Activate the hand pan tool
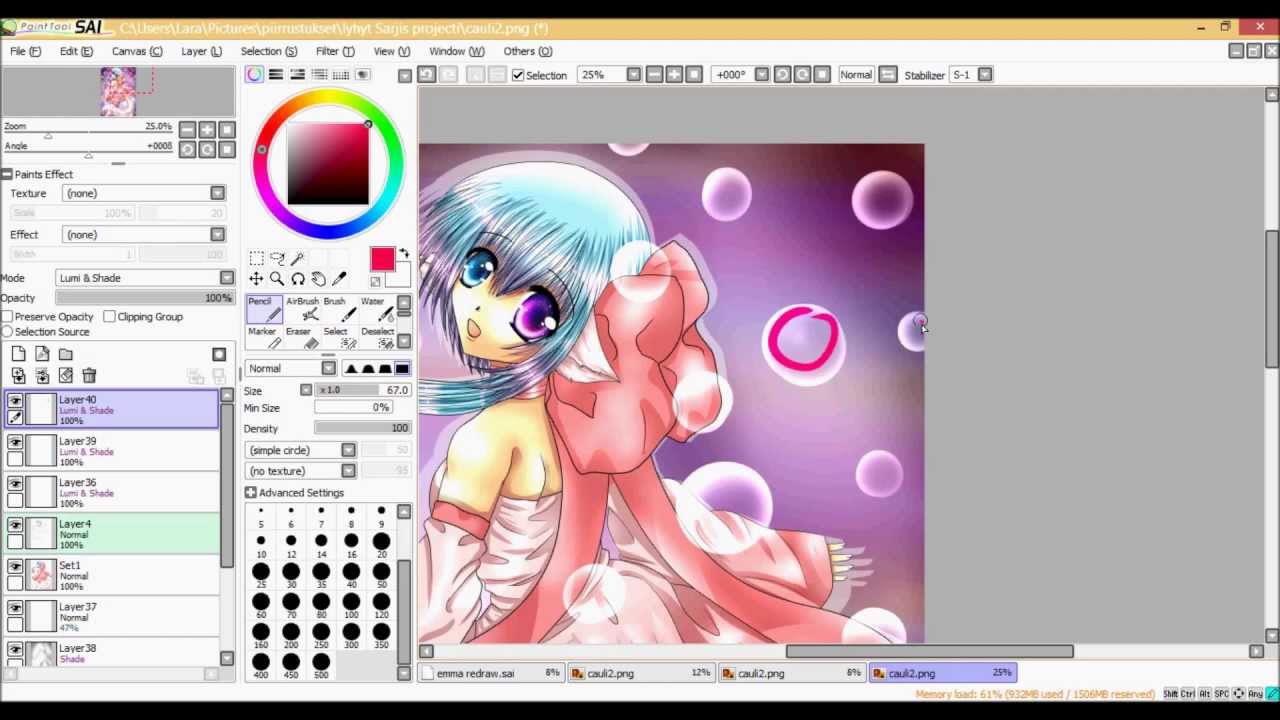 pos(318,279)
